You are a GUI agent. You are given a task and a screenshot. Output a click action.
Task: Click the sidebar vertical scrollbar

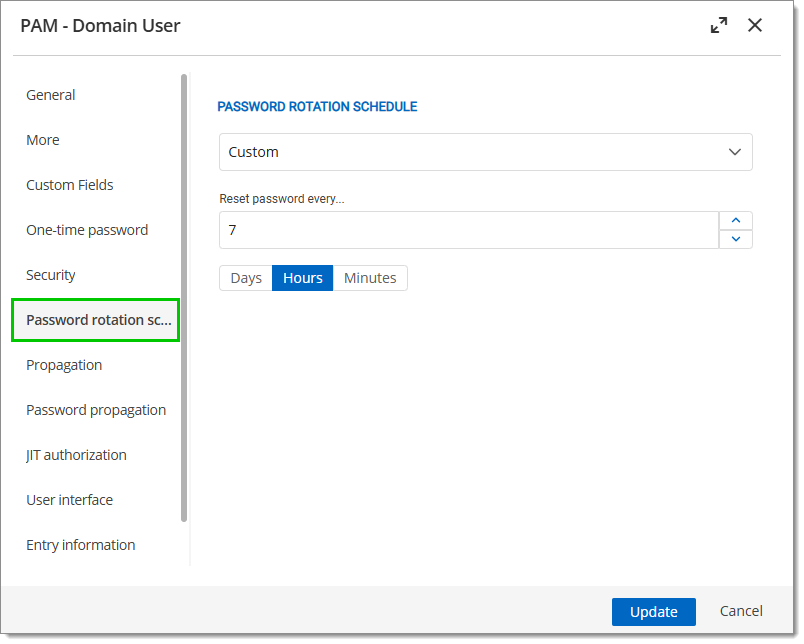(184, 297)
